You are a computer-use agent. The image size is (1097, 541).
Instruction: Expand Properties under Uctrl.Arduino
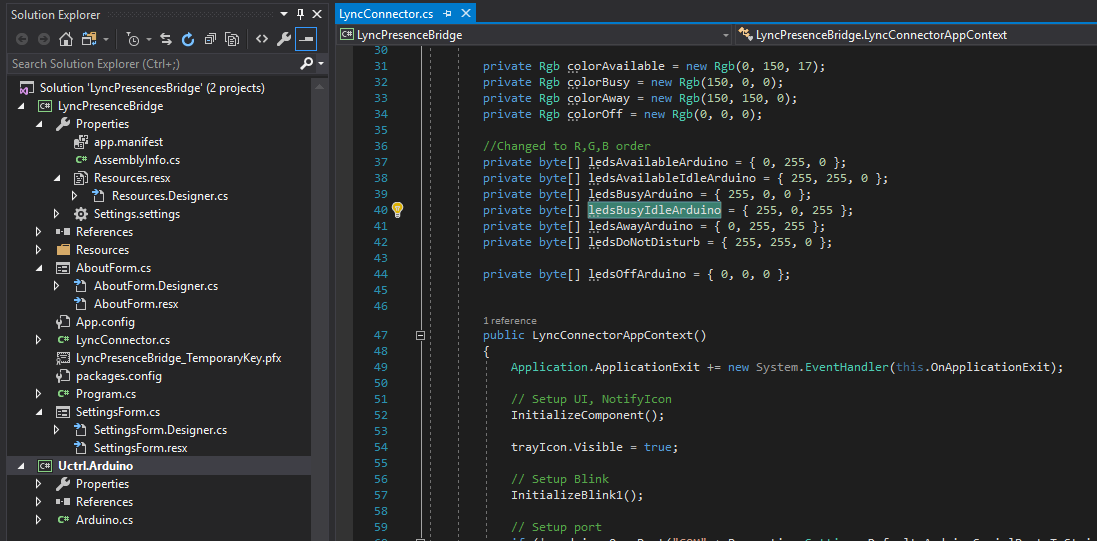pyautogui.click(x=39, y=484)
